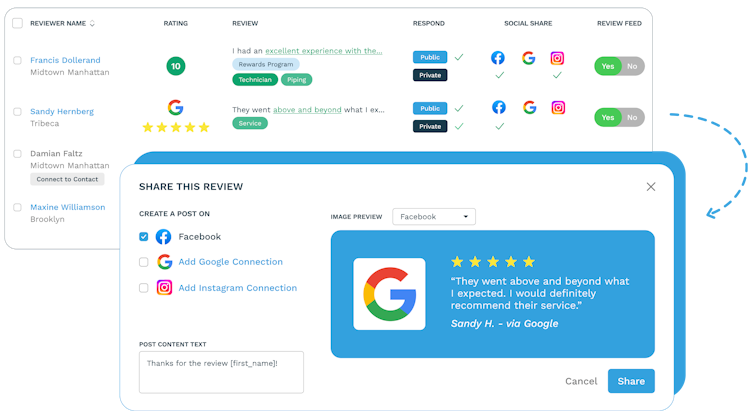
Task: Click the blue Share button
Action: [x=631, y=381]
